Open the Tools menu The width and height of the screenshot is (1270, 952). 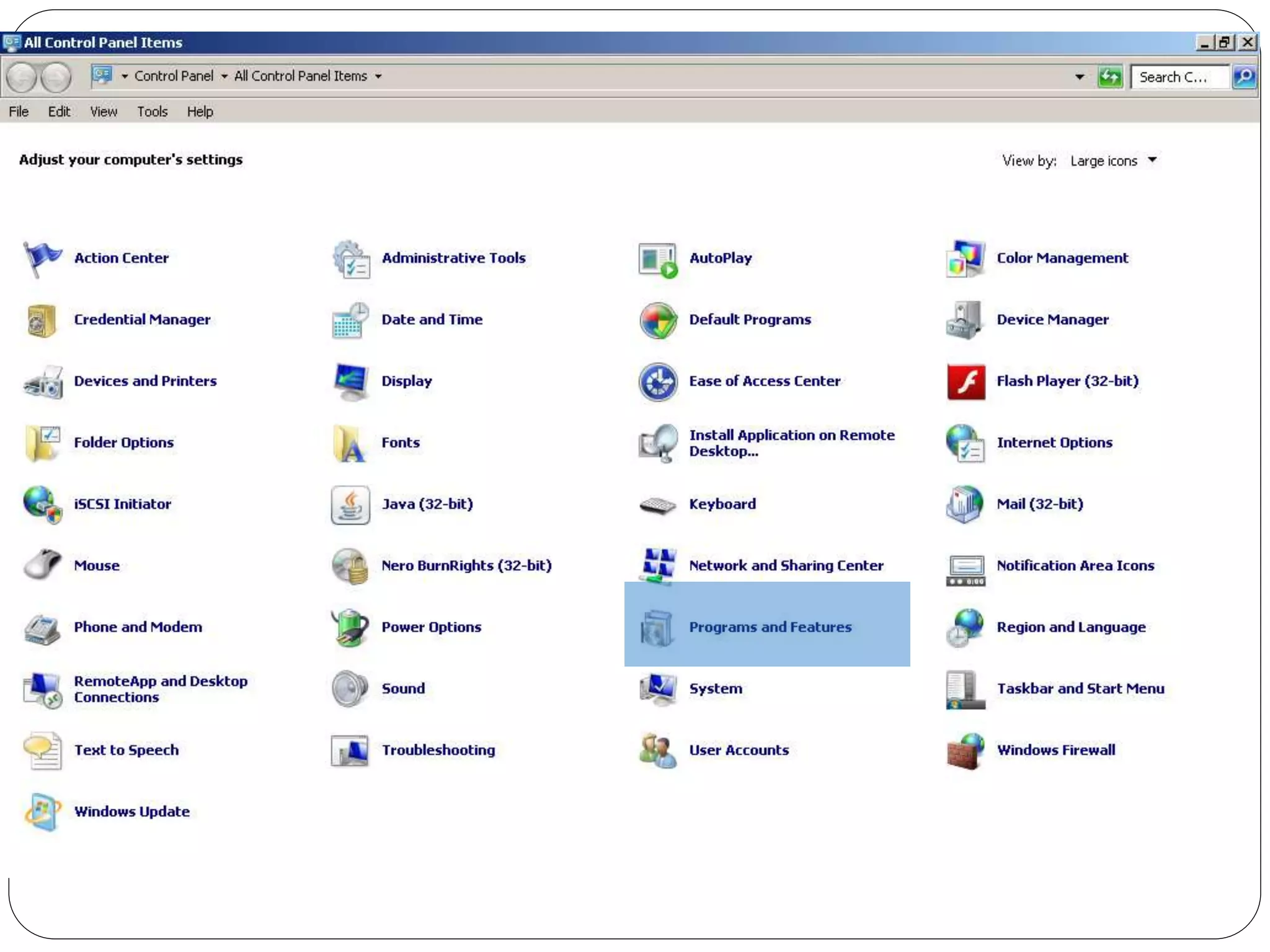coord(152,112)
